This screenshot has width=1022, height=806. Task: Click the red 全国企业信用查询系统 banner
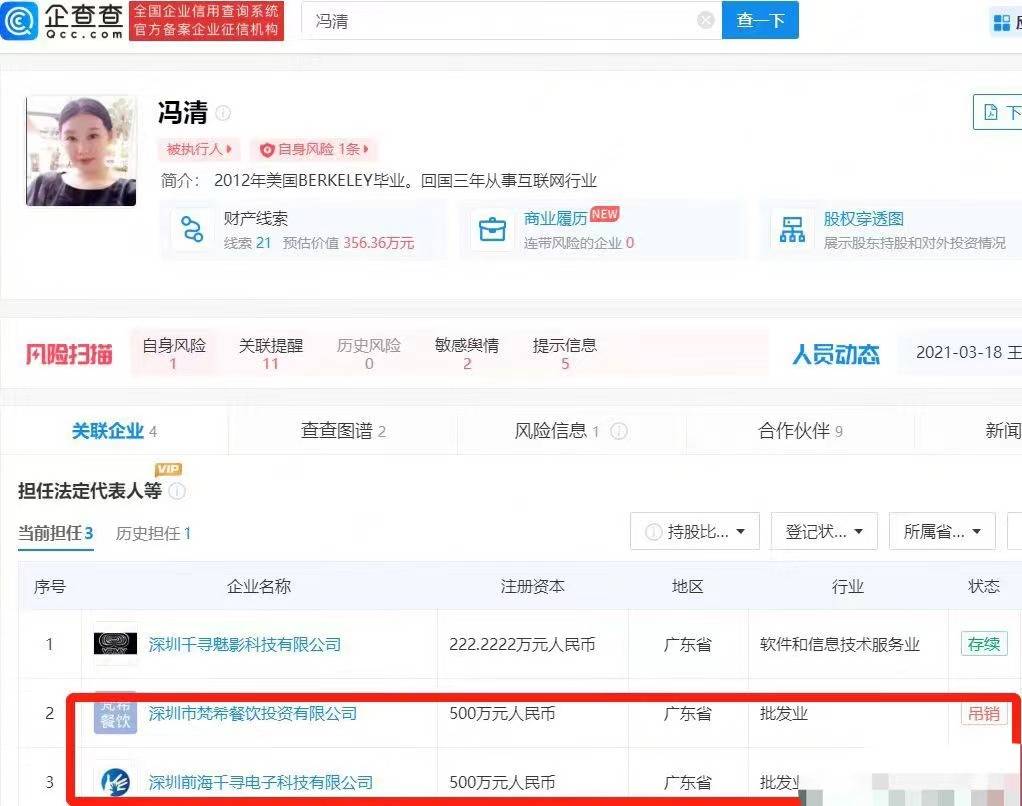(x=206, y=21)
